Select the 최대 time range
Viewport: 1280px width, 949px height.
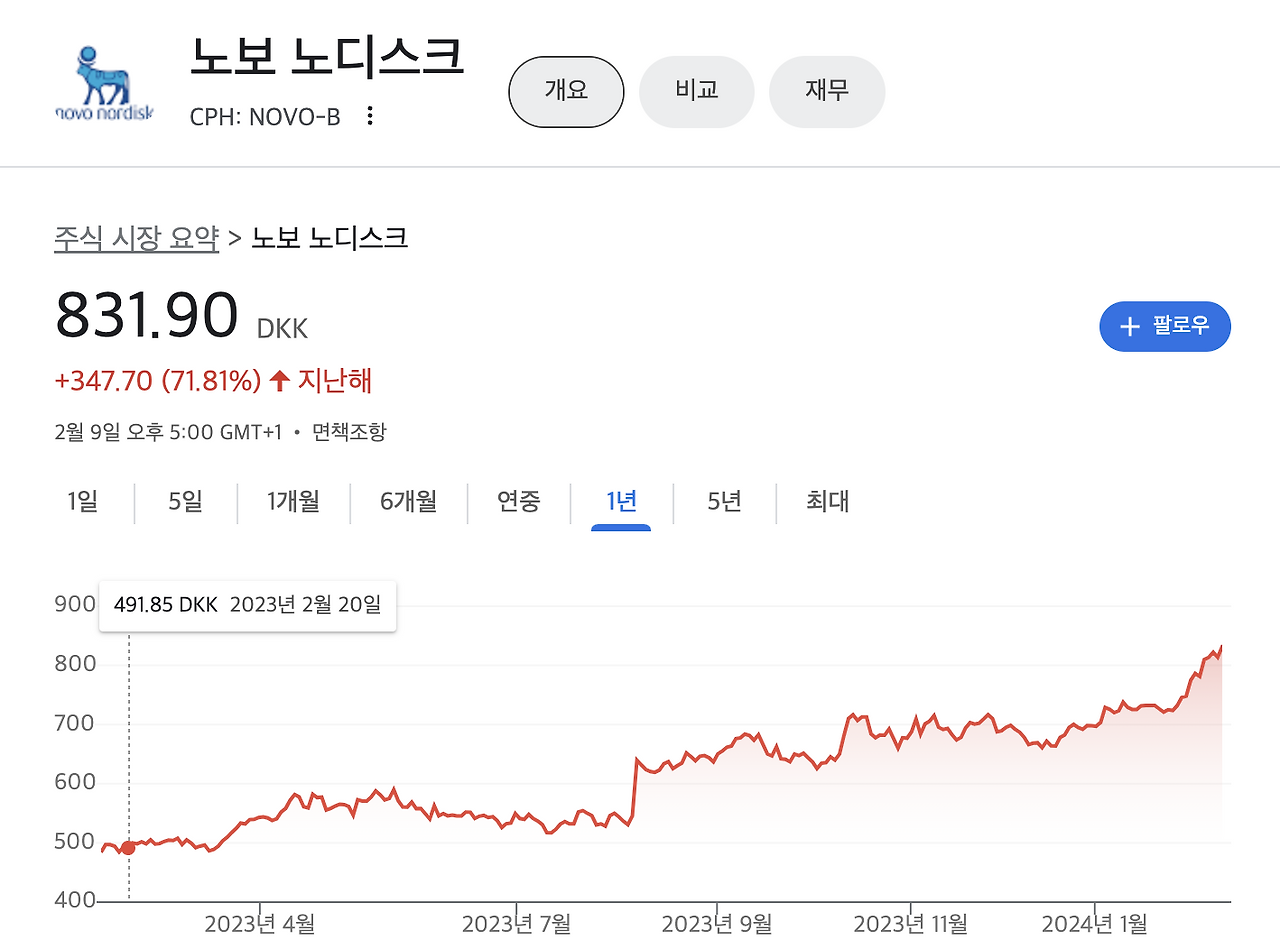[x=827, y=503]
